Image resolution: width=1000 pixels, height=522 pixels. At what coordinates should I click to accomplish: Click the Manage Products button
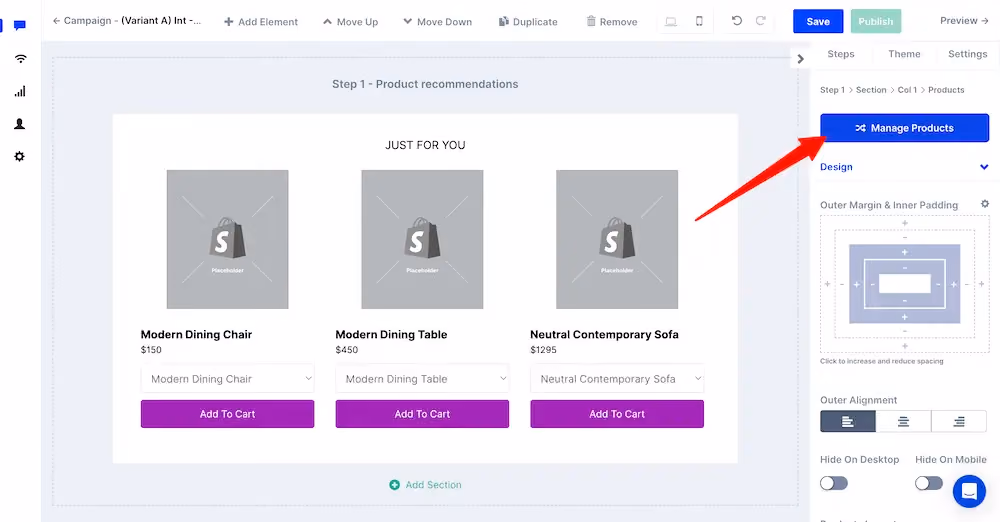[x=904, y=128]
